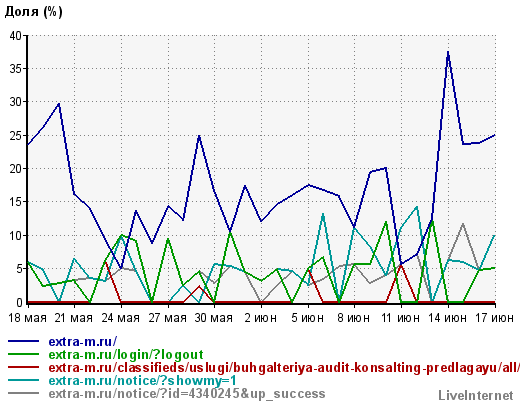Viewport: 520px width, 405px height.
Task: Click the LiveInternet text
Action: pos(476,396)
